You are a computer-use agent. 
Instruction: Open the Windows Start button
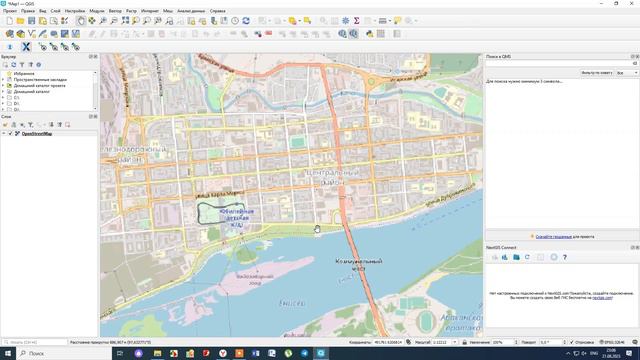click(8, 353)
